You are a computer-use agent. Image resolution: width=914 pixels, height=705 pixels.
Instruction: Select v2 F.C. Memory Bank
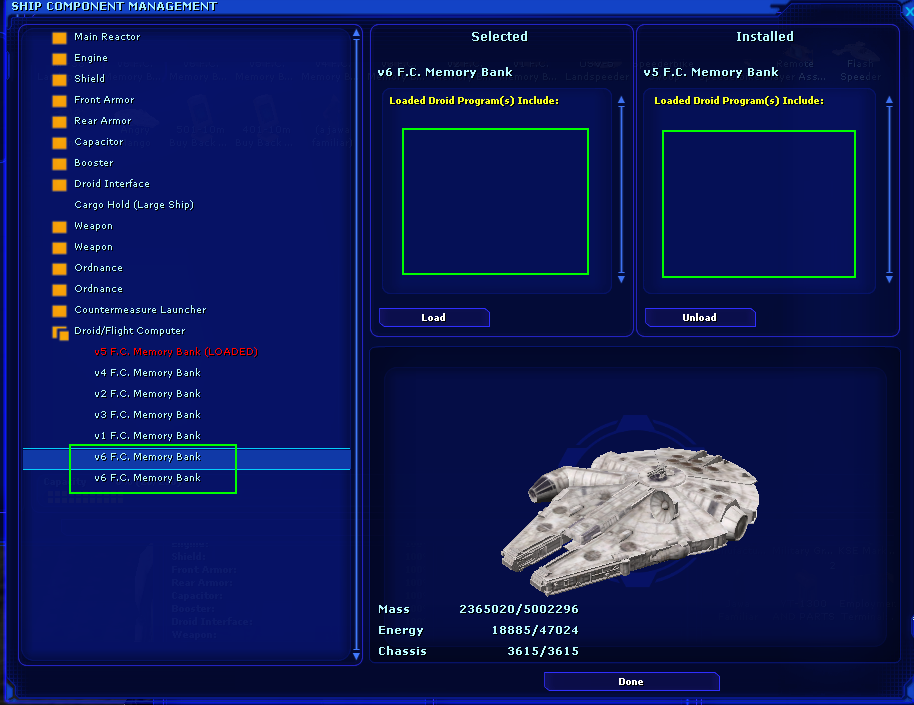pos(147,394)
